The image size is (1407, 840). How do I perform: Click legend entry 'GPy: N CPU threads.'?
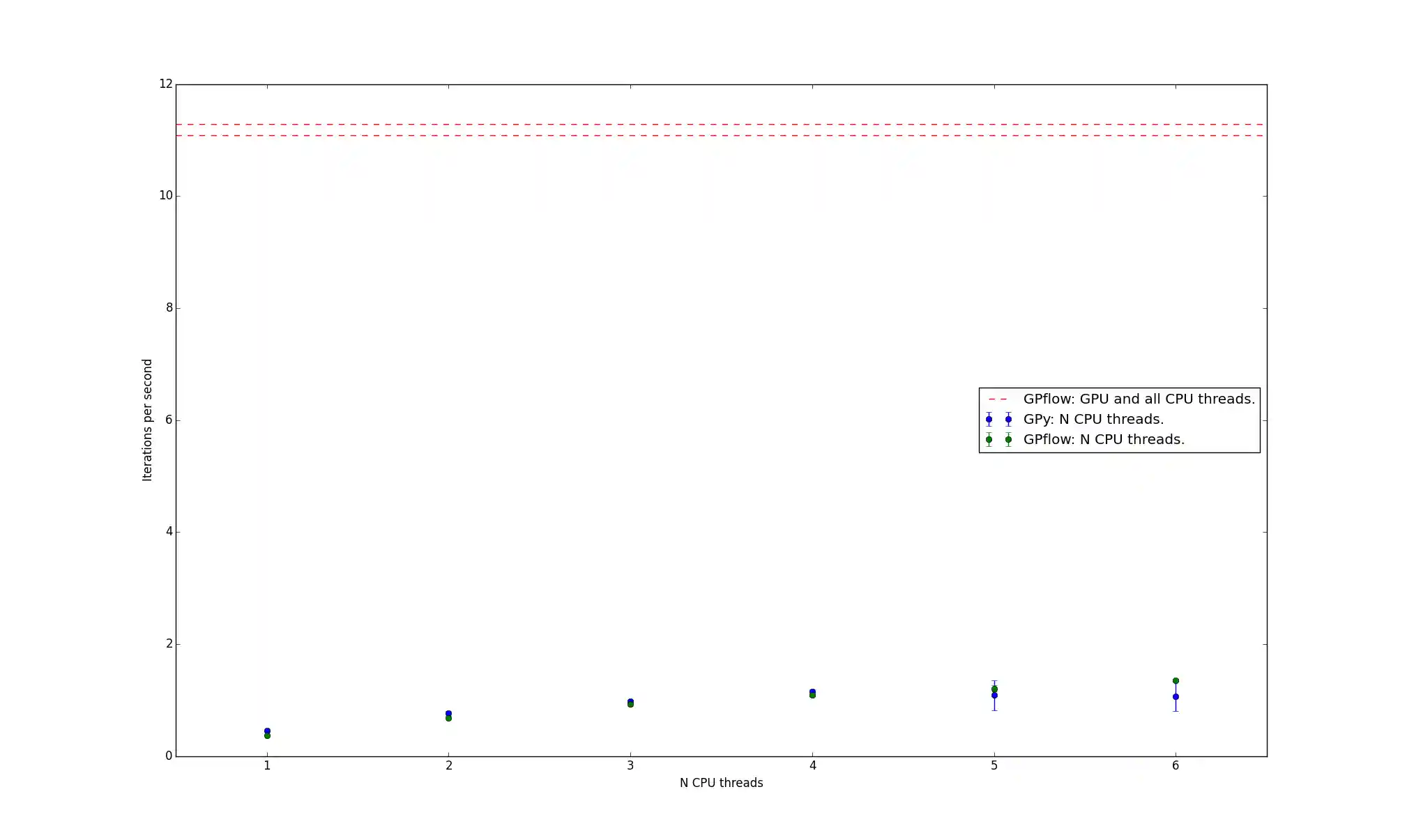(1093, 420)
